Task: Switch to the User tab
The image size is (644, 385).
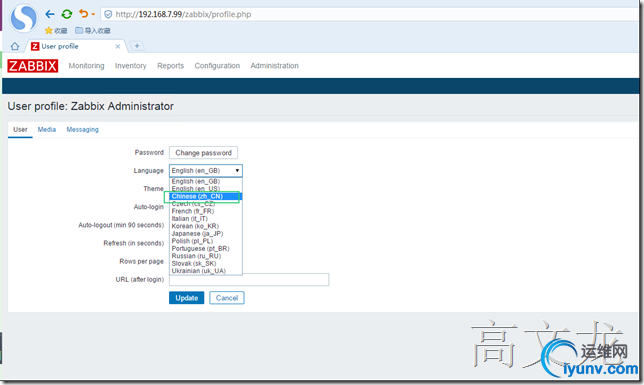Action: tap(20, 129)
